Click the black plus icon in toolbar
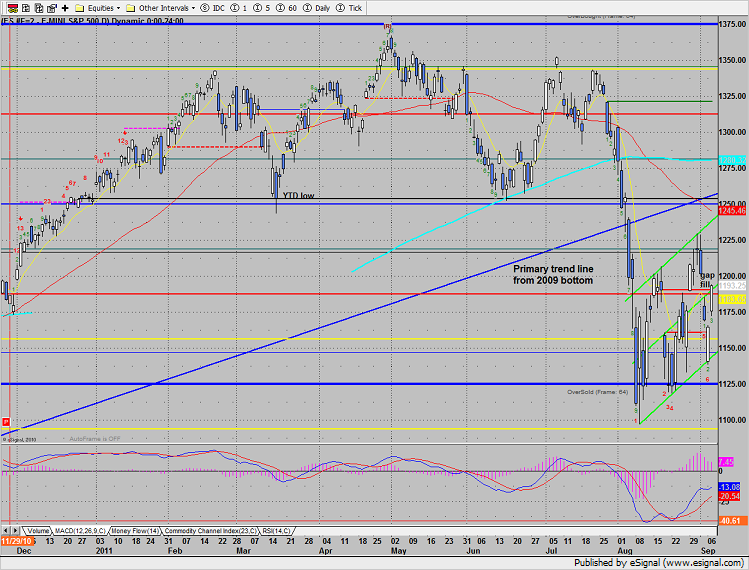 coord(65,8)
